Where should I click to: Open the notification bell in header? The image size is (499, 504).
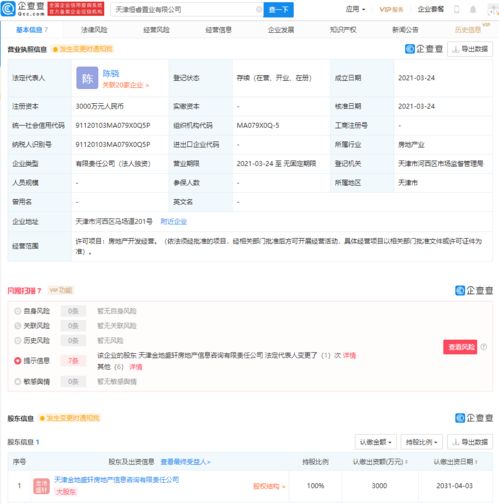tap(473, 9)
